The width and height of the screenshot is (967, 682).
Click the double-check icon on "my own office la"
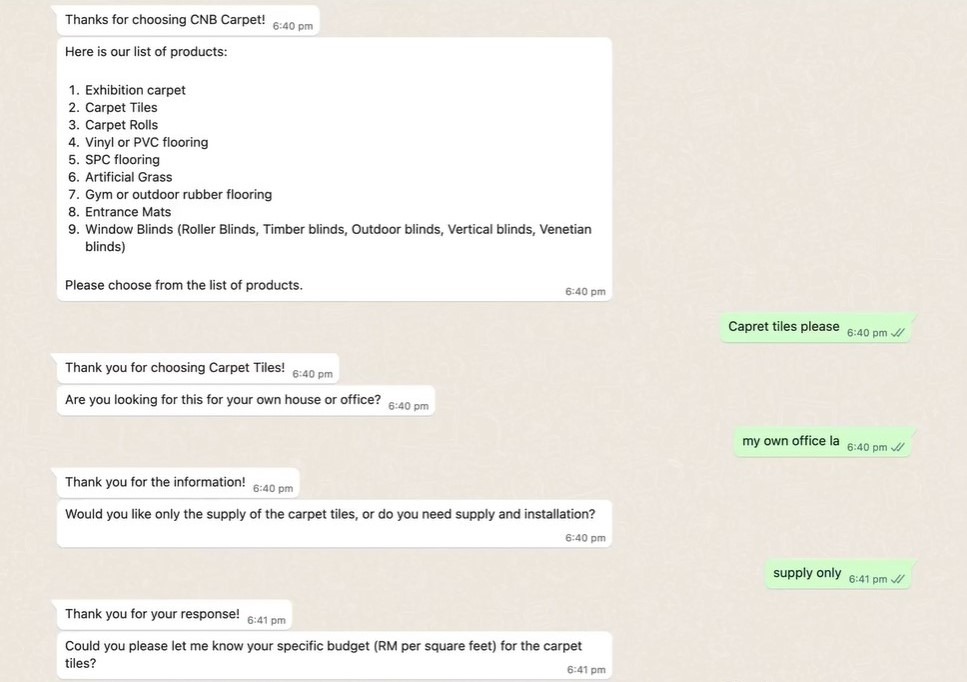coord(898,447)
